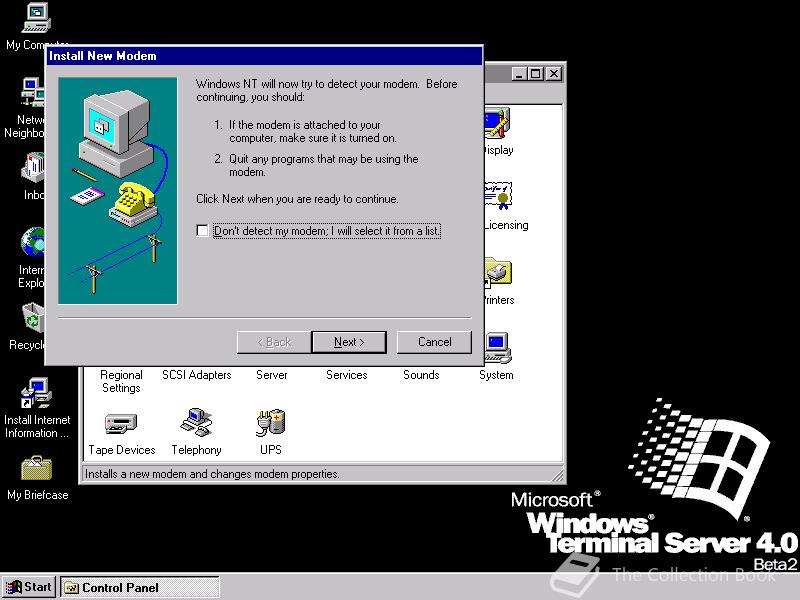800x600 pixels.
Task: Select the Display icon in Control Panel
Action: [497, 123]
